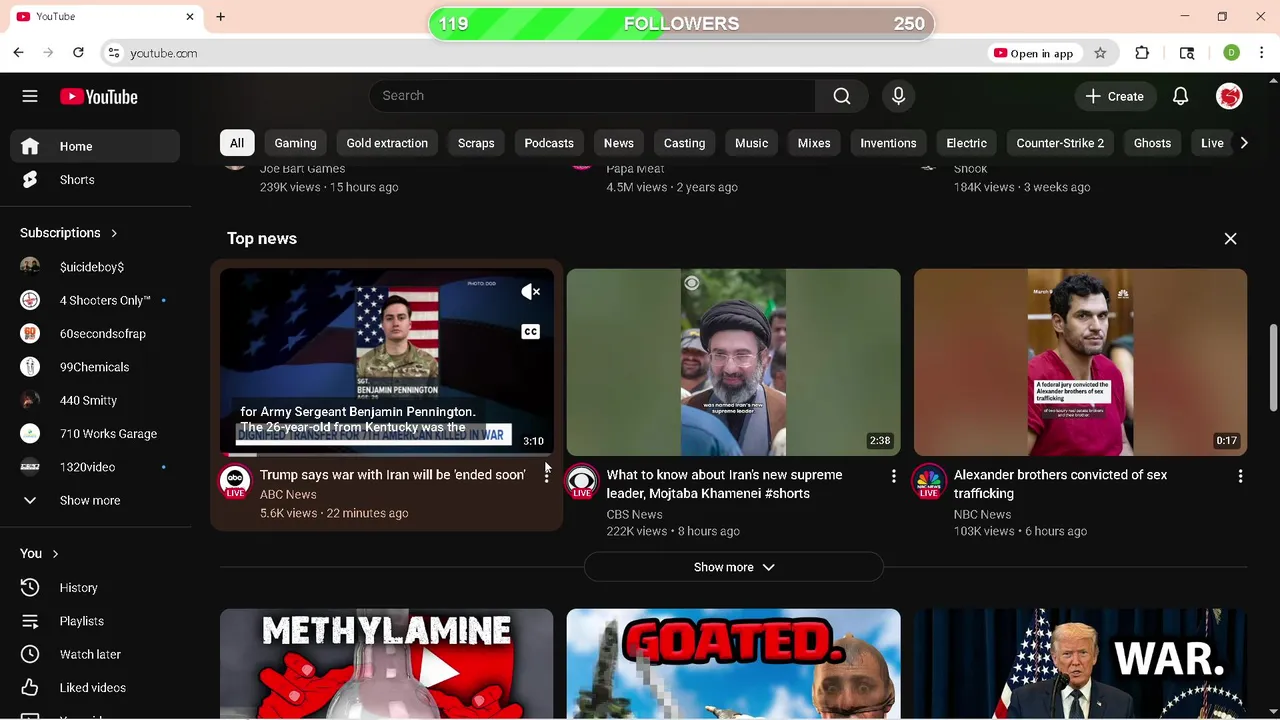
Task: Open 99Chemicals subscription channel
Action: (x=96, y=367)
